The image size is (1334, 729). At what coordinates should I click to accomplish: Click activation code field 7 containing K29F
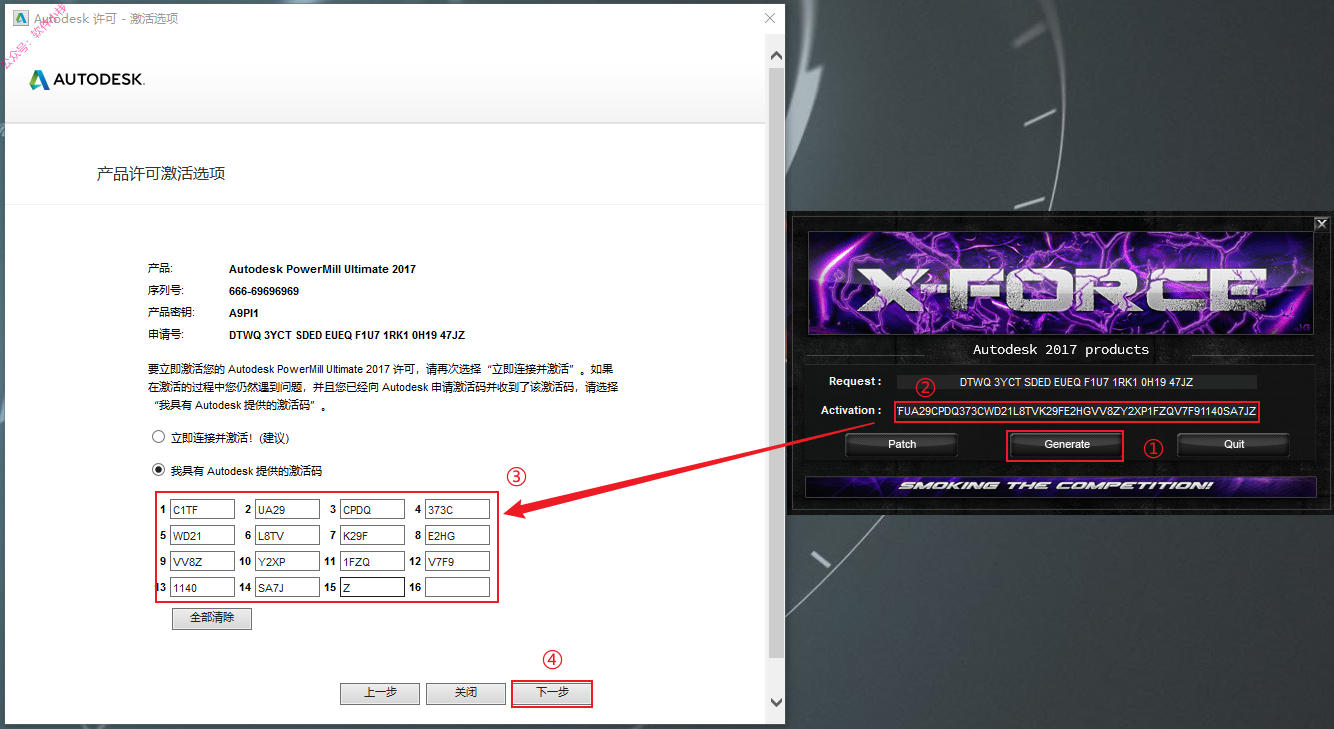tap(372, 535)
